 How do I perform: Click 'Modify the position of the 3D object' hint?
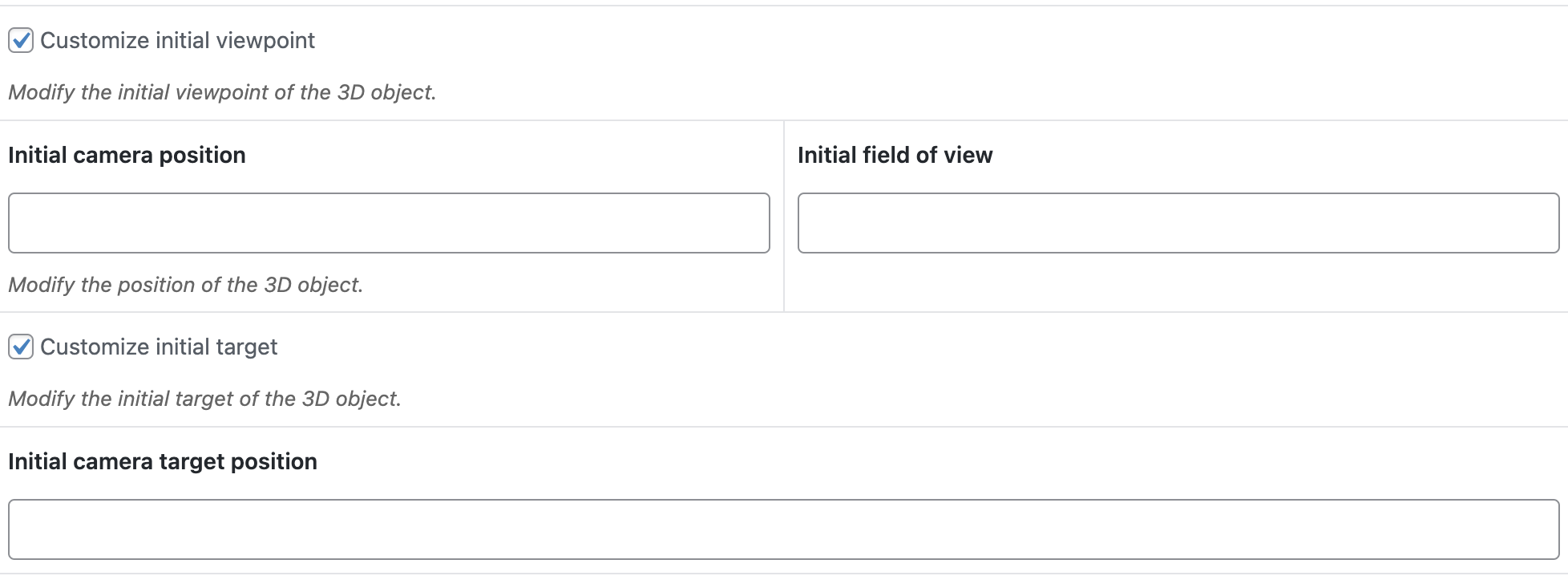coord(185,285)
